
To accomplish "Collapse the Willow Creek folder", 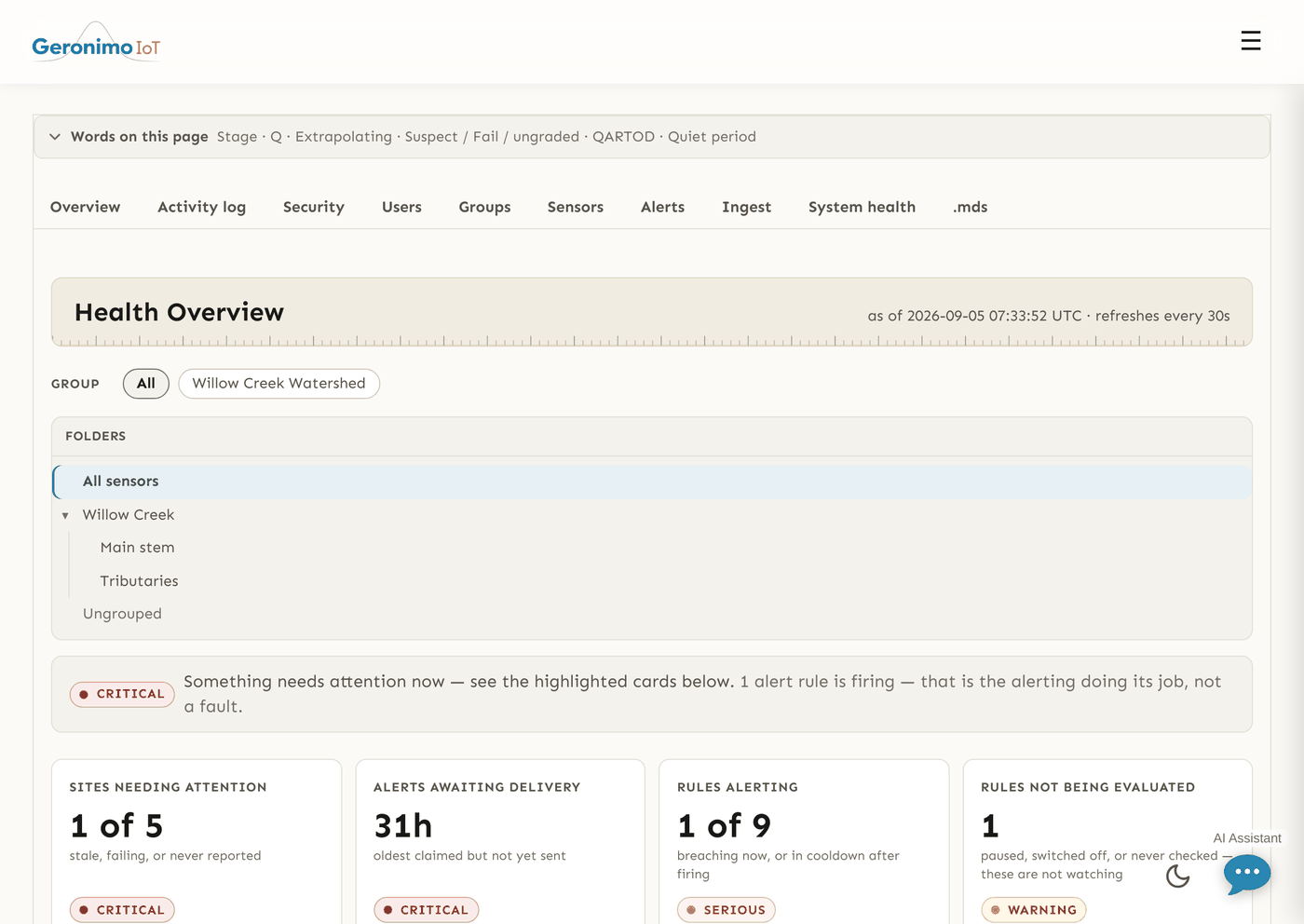I will pyautogui.click(x=65, y=515).
